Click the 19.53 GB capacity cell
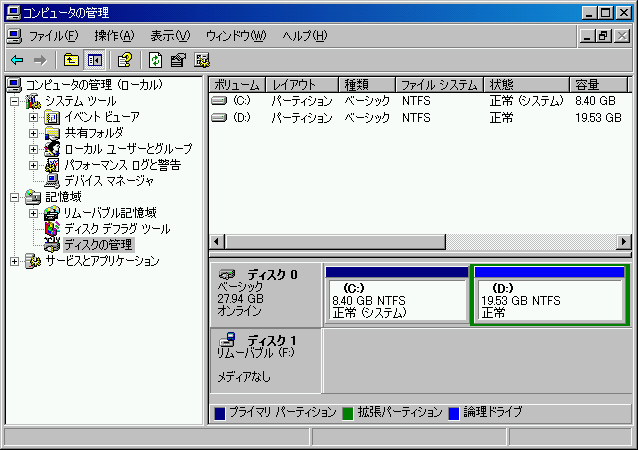The height and width of the screenshot is (450, 638). click(598, 118)
